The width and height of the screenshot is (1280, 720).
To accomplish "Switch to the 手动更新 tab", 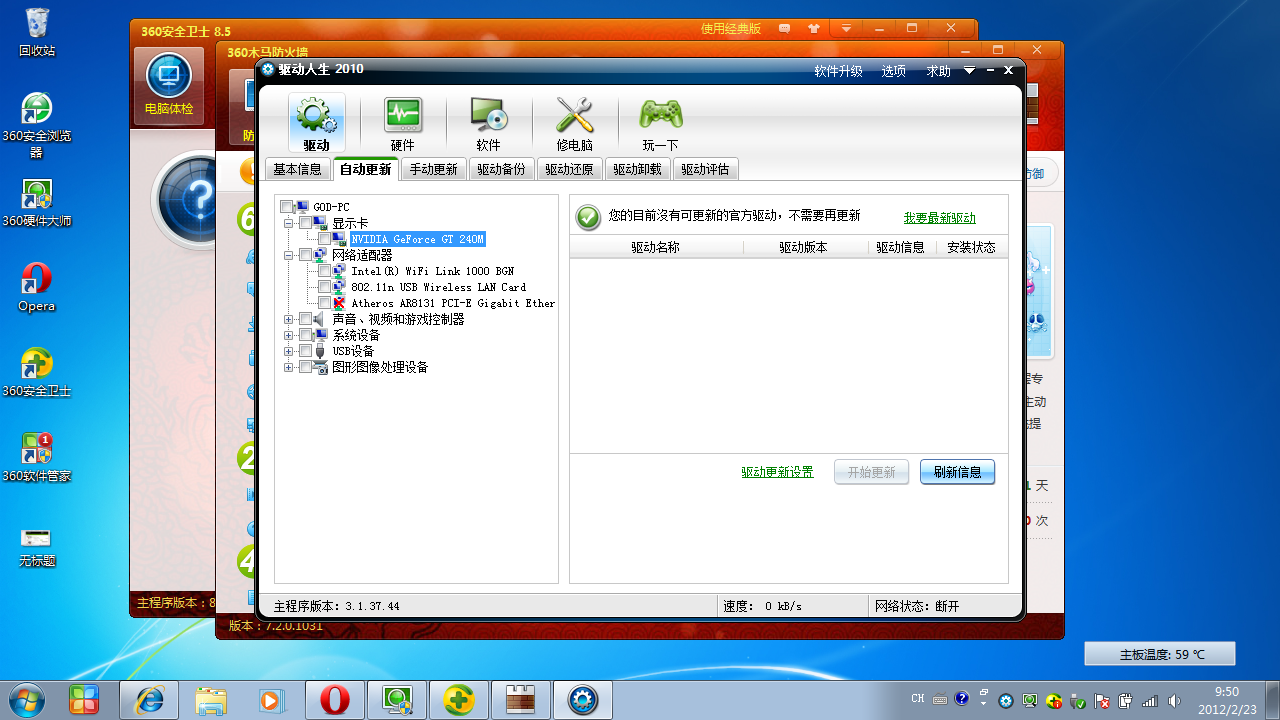I will coord(434,169).
